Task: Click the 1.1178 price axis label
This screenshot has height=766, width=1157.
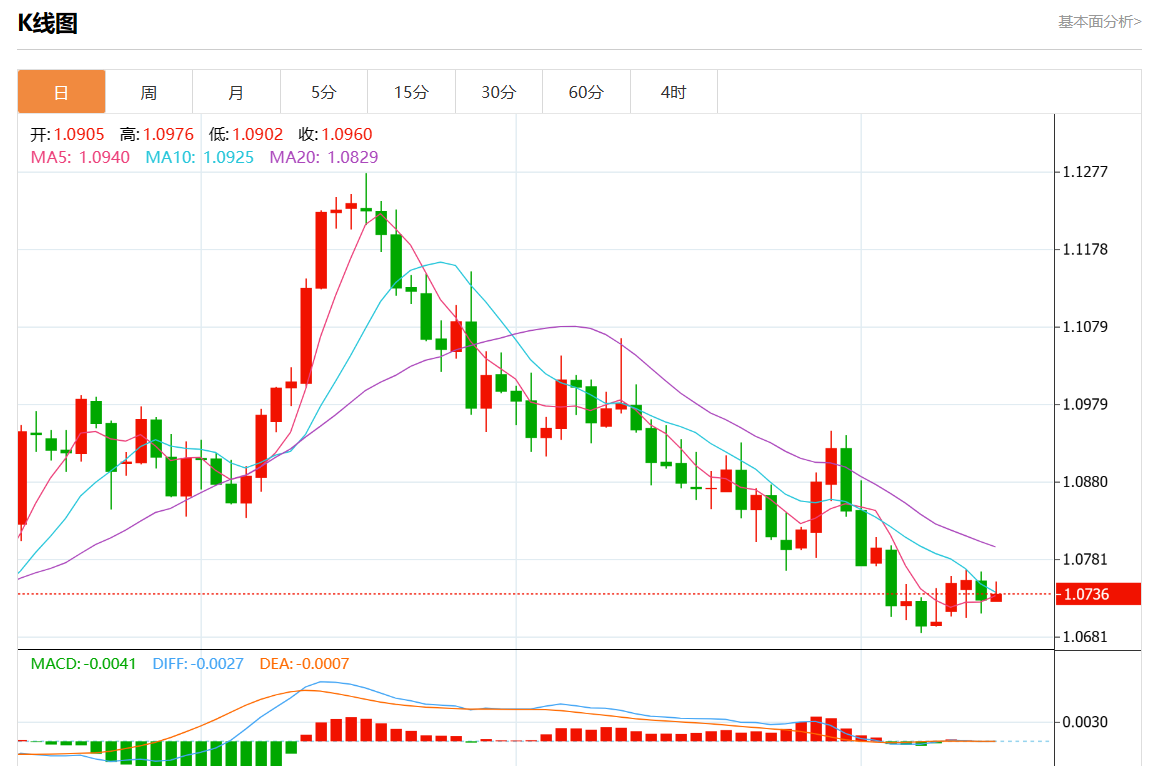Action: pos(1085,249)
